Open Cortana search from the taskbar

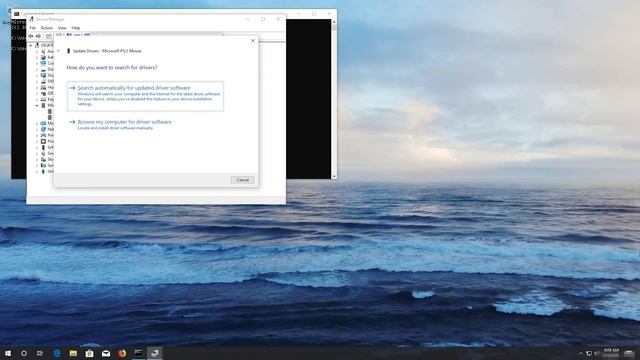[x=24, y=353]
